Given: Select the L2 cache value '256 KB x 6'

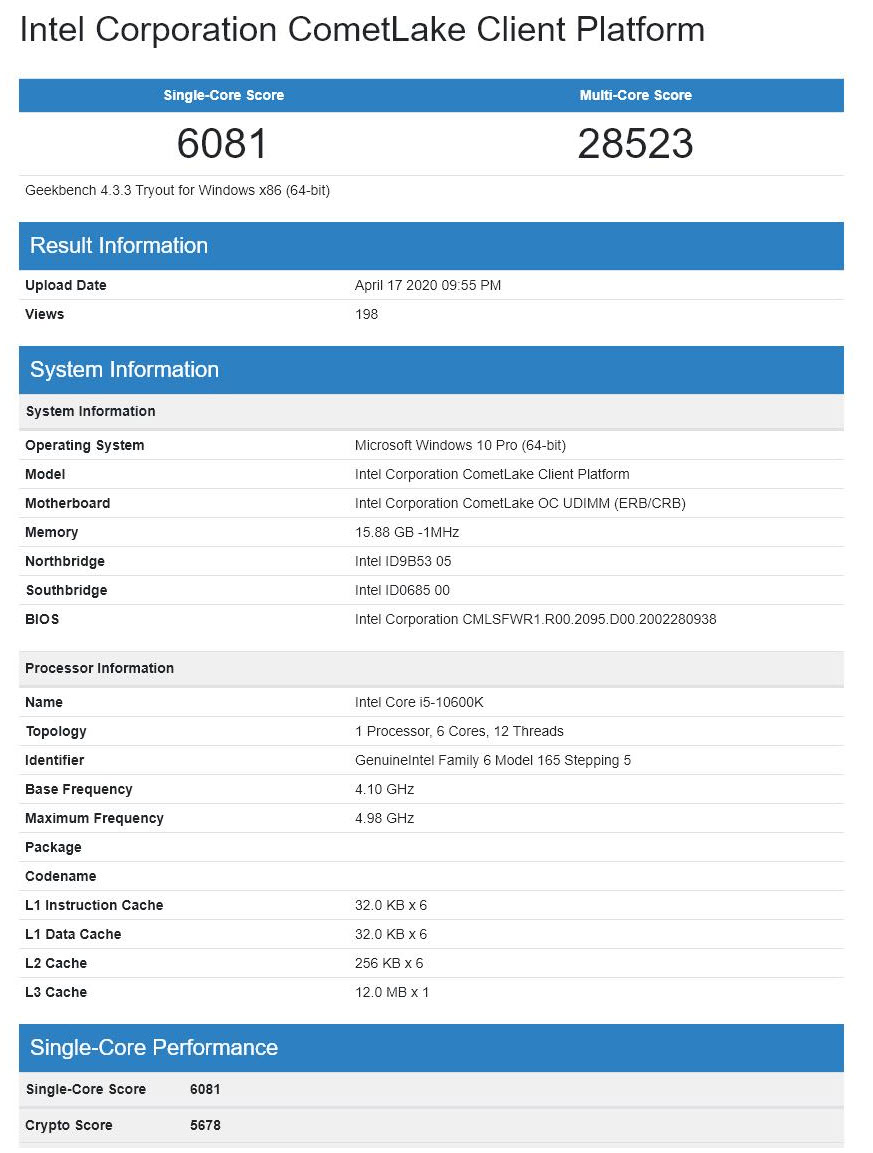Looking at the screenshot, I should pos(389,963).
